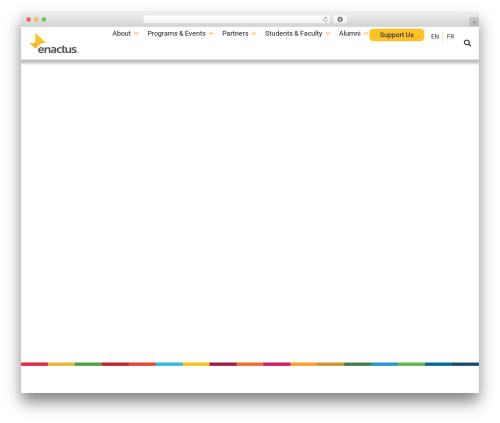Expand the Students & Faculty chevron

(x=328, y=34)
